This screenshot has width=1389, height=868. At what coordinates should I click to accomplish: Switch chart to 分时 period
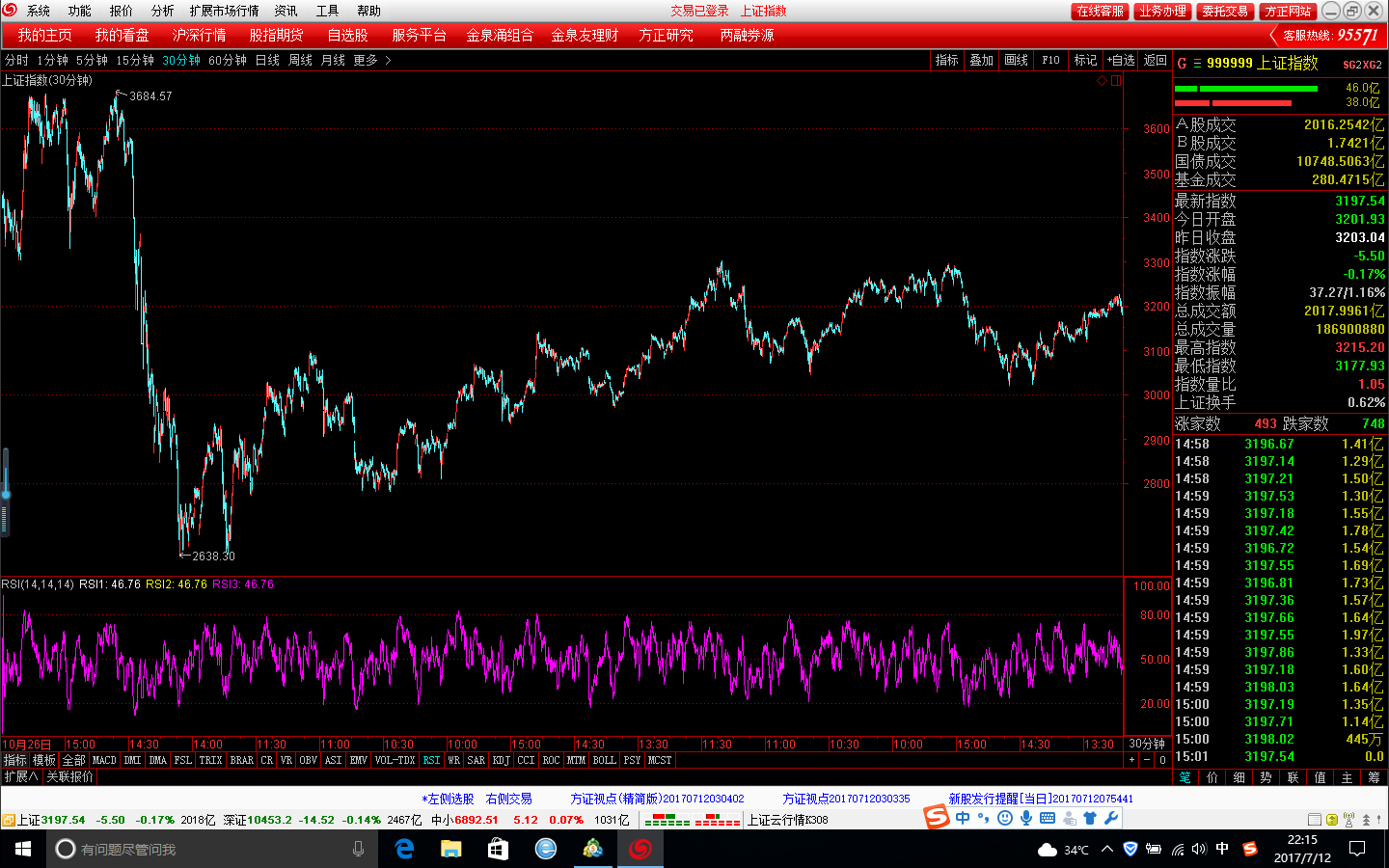(x=16, y=60)
